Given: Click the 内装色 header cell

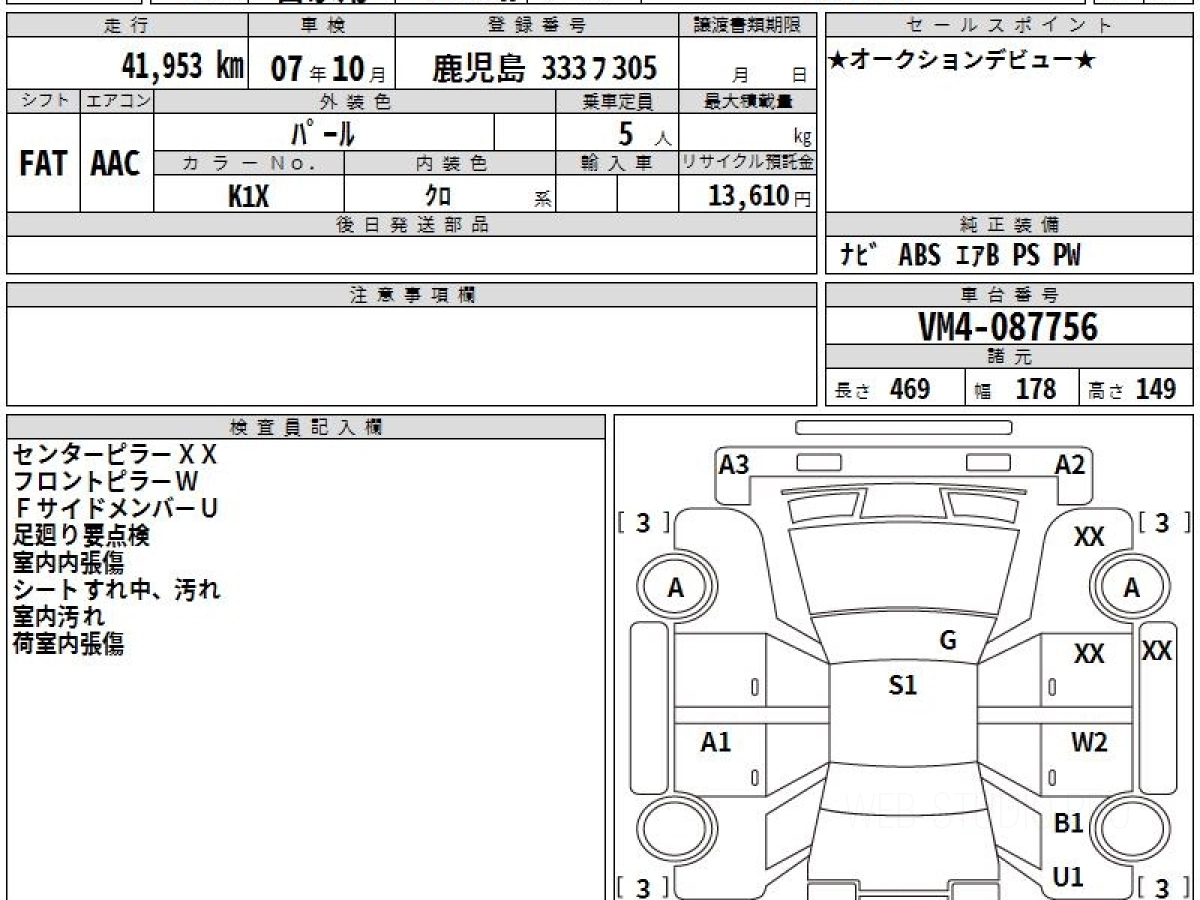Looking at the screenshot, I should (450, 163).
